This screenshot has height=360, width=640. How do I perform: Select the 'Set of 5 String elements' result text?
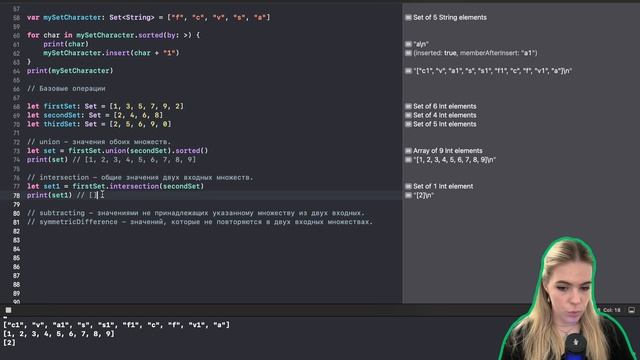pyautogui.click(x=450, y=18)
